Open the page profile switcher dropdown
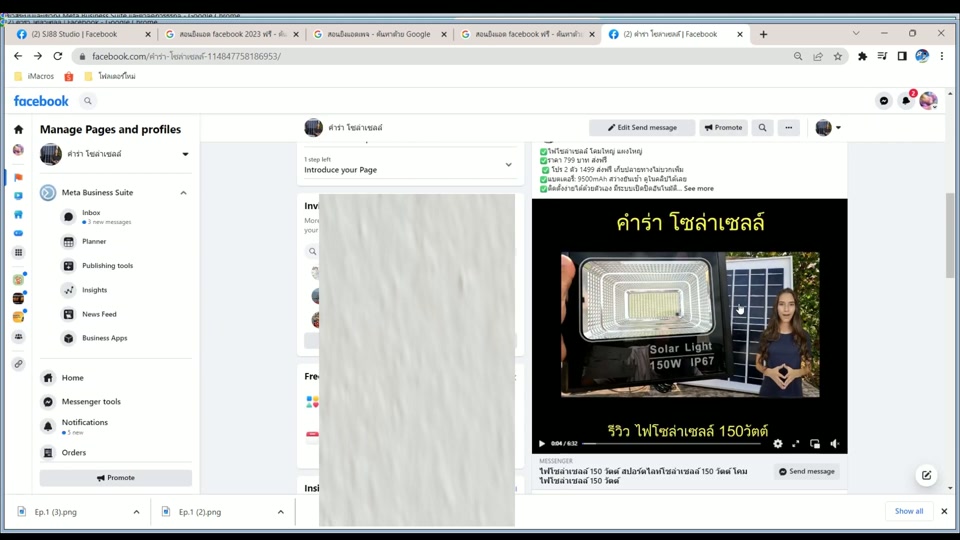 185,155
